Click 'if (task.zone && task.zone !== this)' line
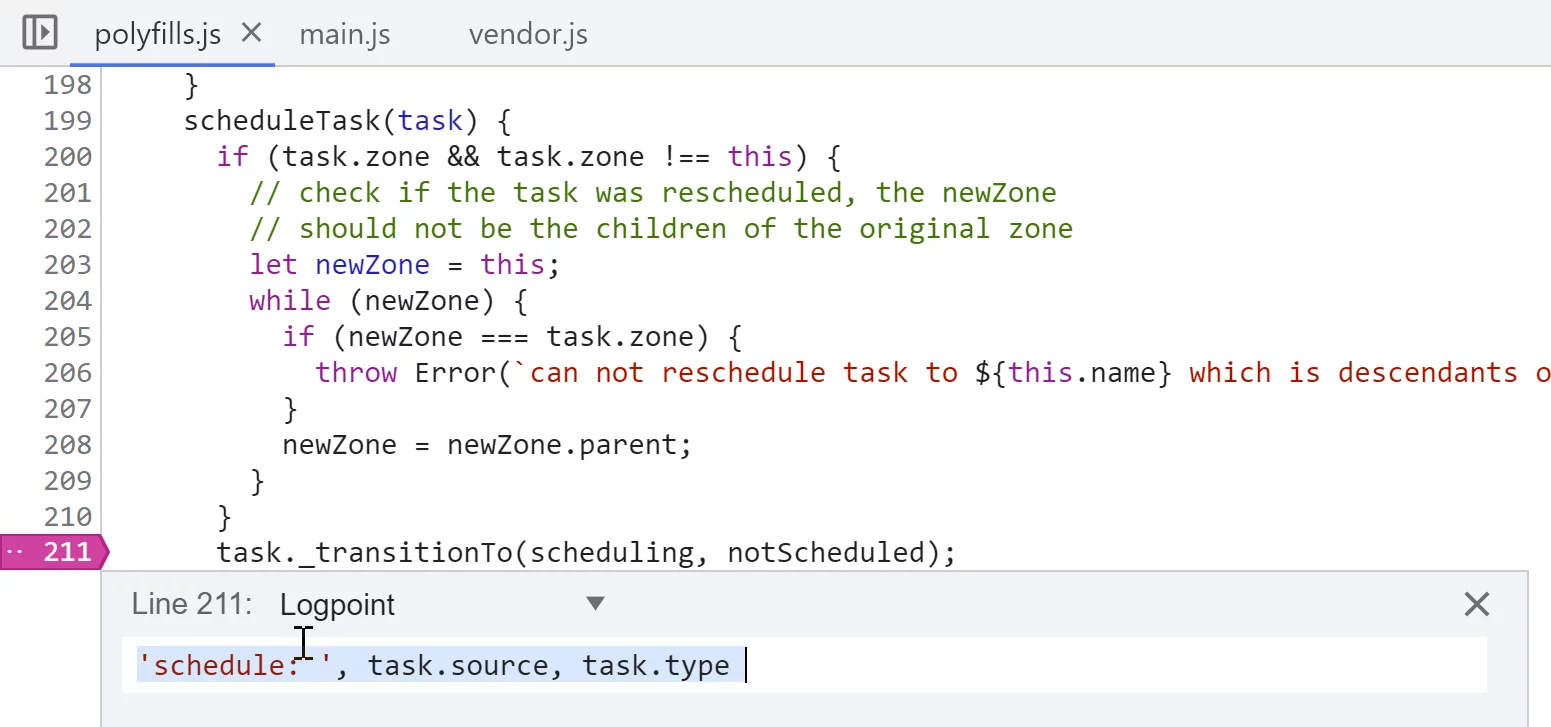 tap(529, 157)
